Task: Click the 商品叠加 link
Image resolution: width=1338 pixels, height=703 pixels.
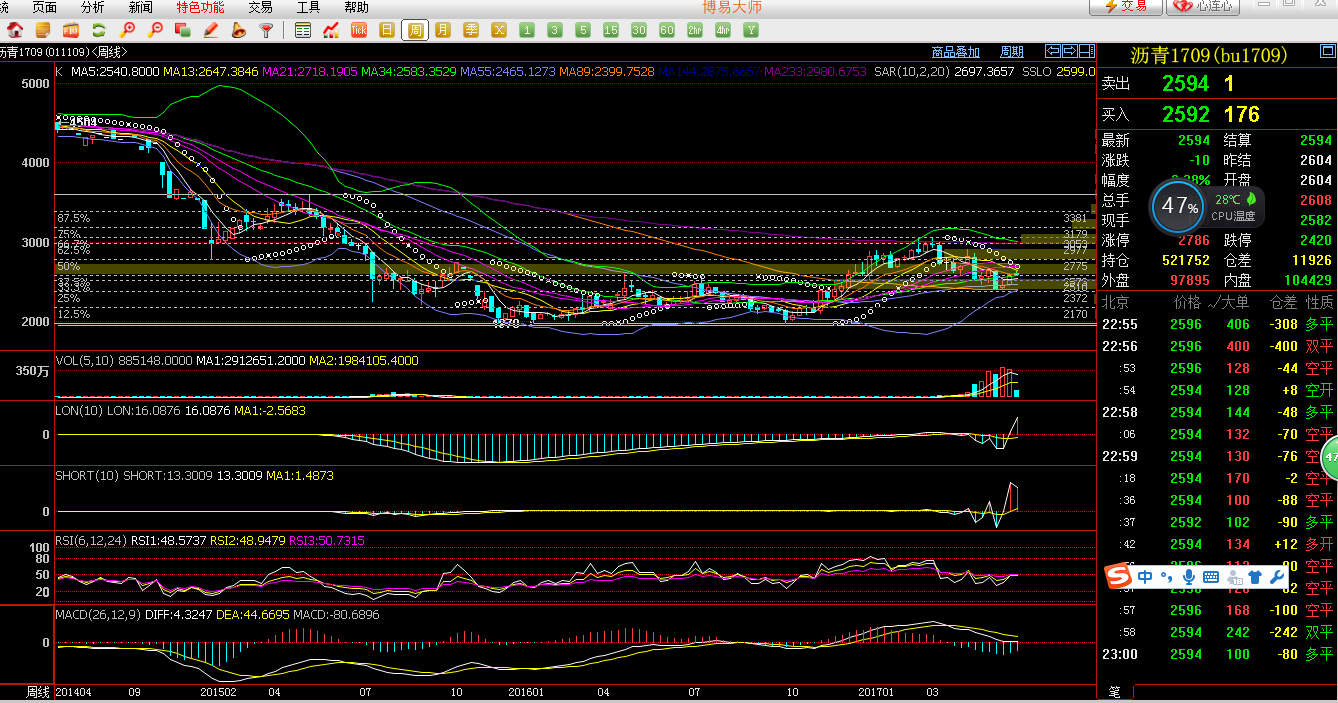Action: tap(955, 52)
